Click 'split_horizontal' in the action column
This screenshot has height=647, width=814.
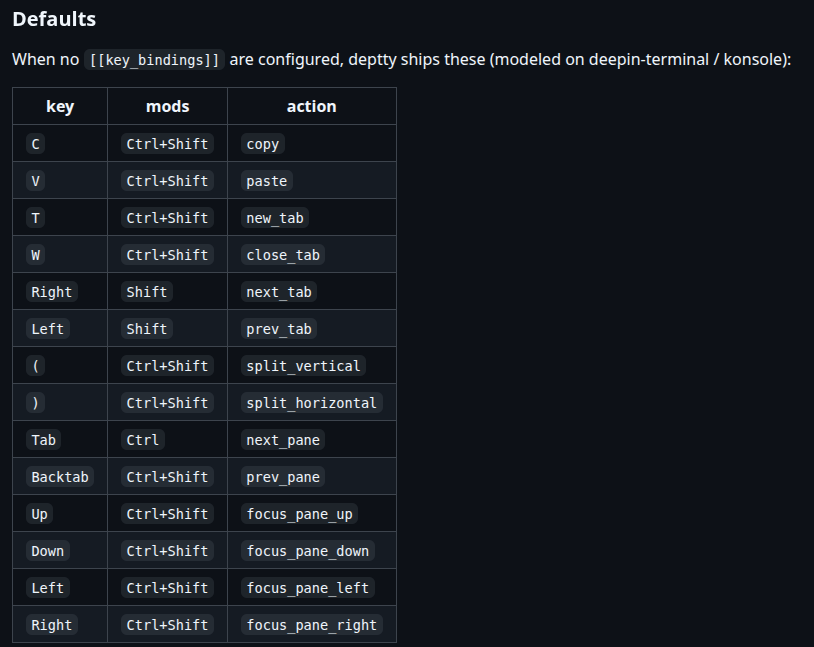[x=311, y=403]
